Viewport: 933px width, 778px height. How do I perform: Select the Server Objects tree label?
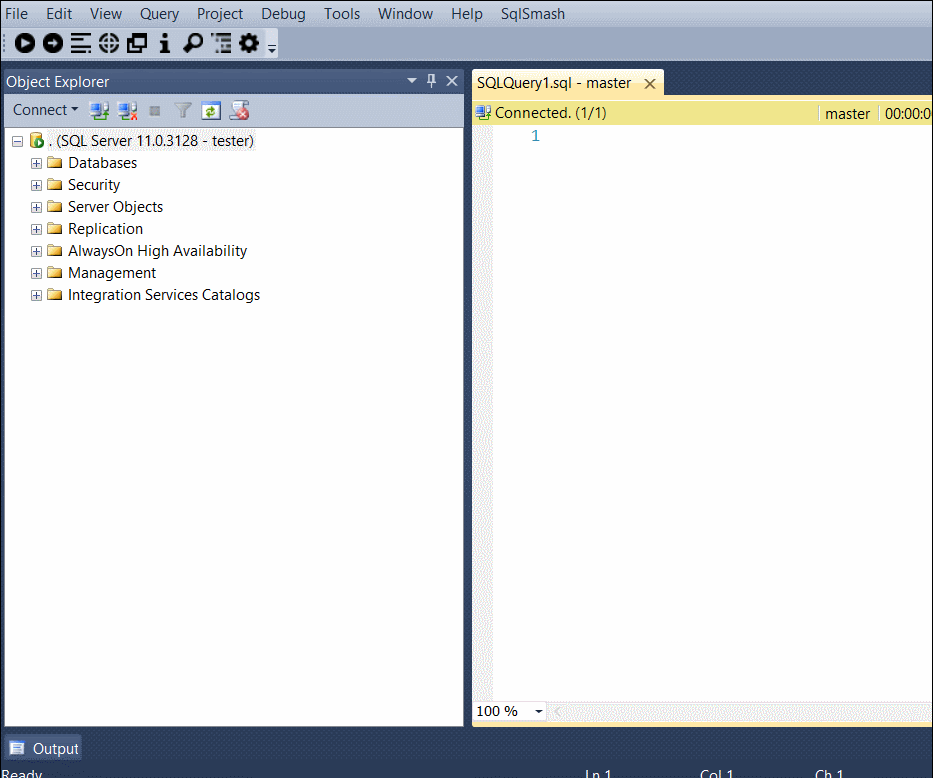[x=115, y=207]
